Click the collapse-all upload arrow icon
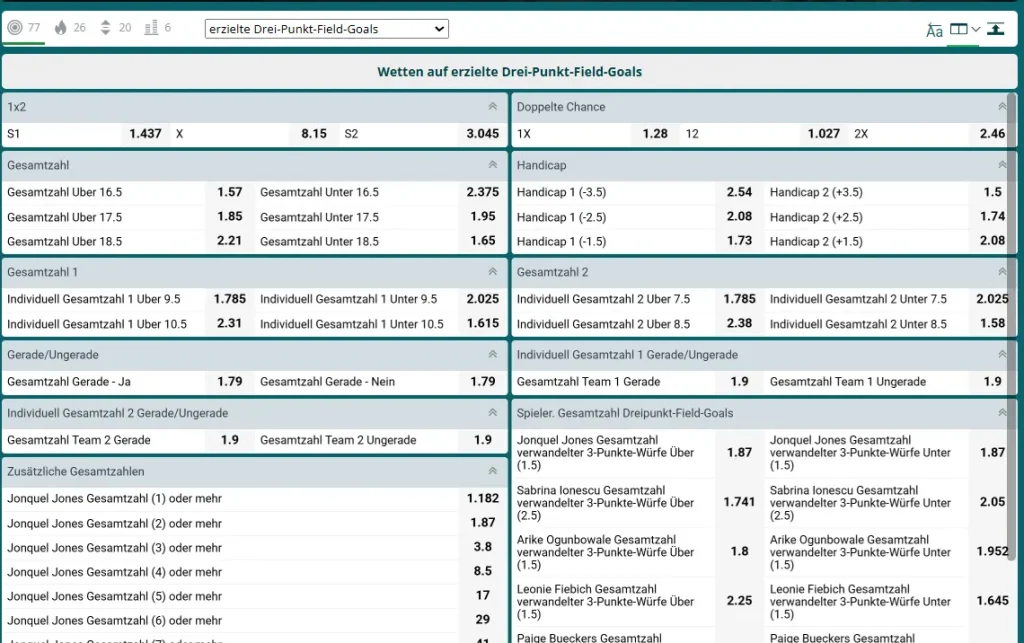Image resolution: width=1024 pixels, height=643 pixels. pos(995,29)
